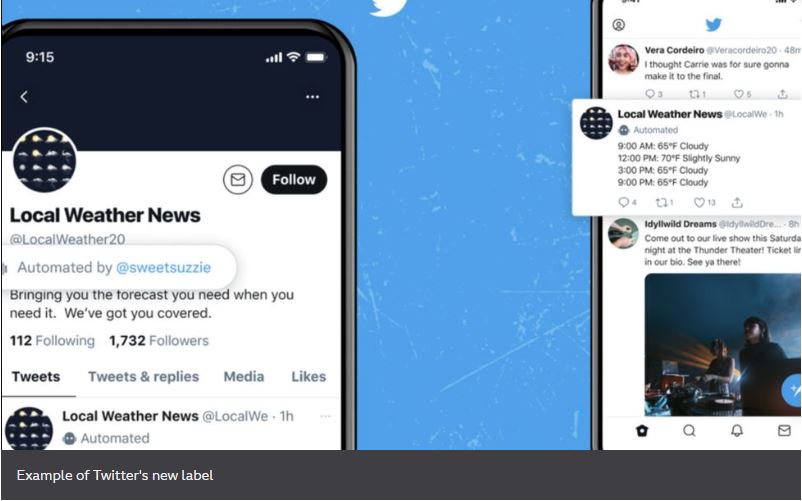Open the @sweetsuzzie profile link
802x501 pixels.
click(164, 267)
